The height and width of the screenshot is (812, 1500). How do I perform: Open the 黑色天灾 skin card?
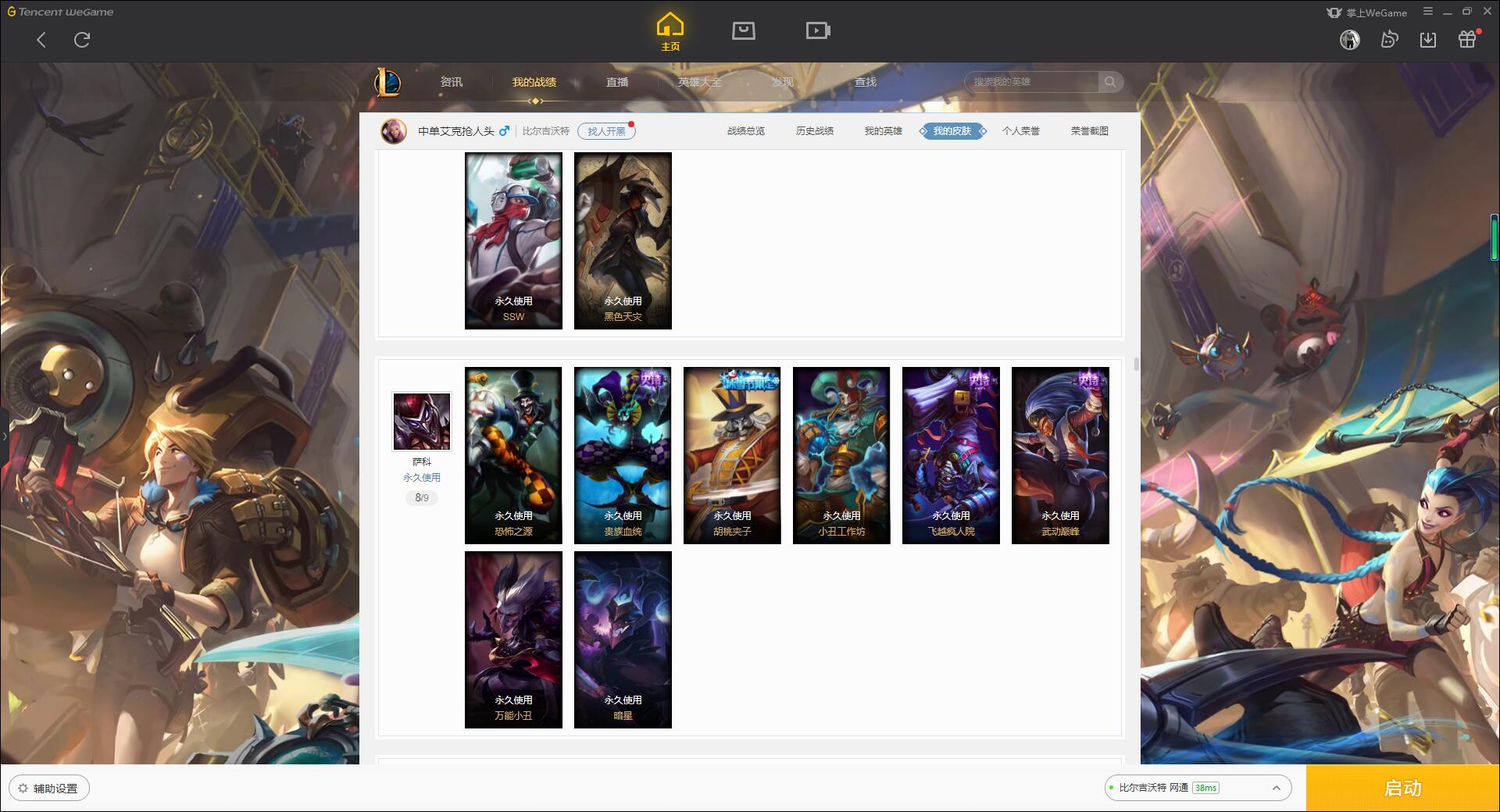623,240
